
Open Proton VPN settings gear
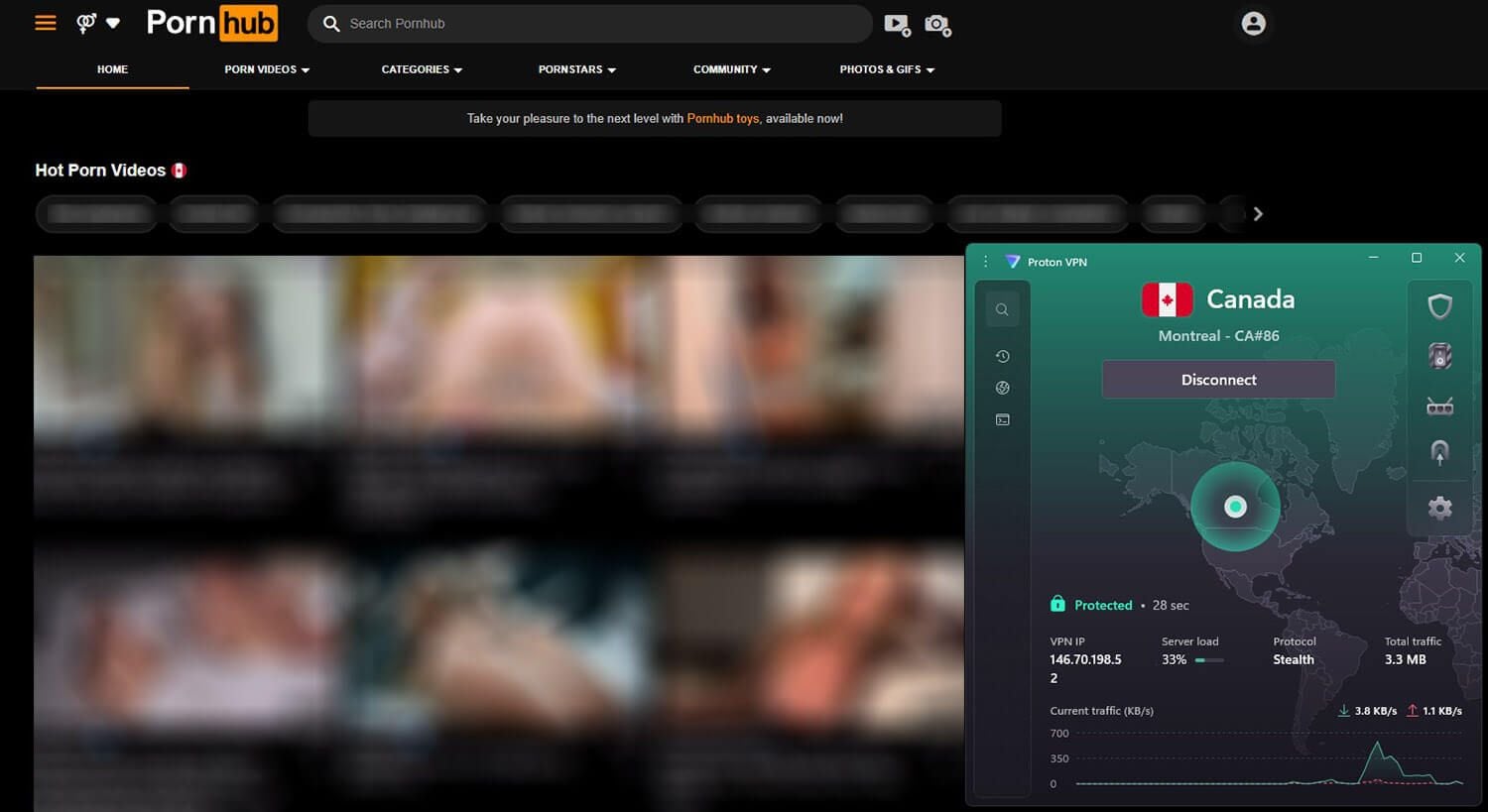[x=1439, y=509]
